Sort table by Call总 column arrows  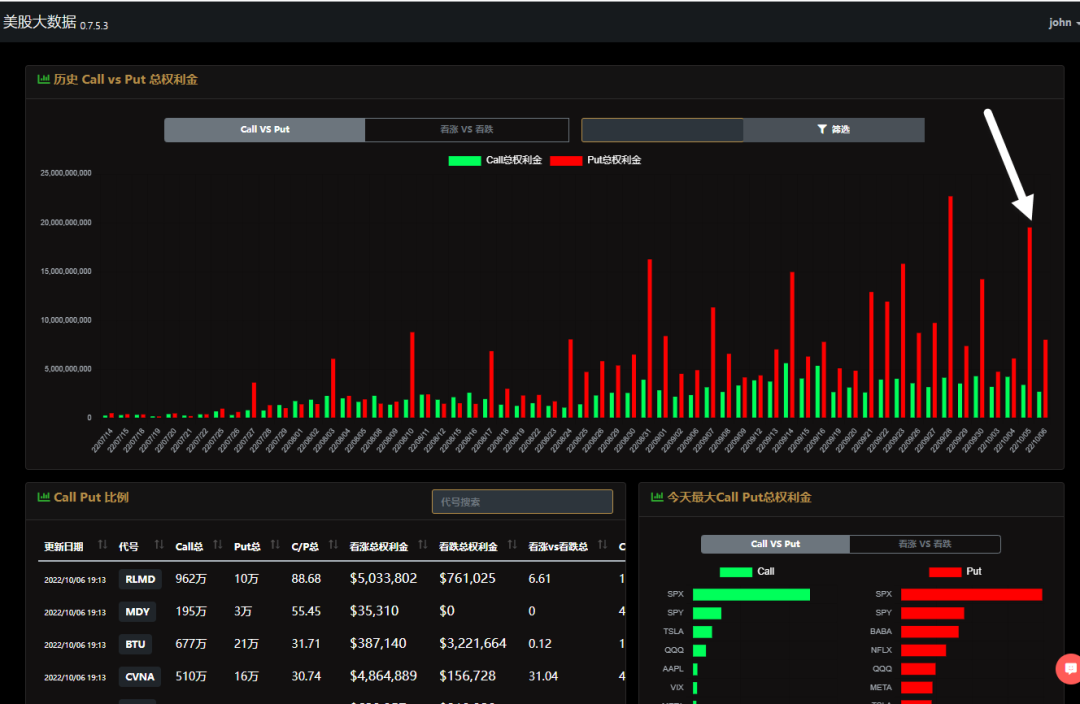point(218,545)
